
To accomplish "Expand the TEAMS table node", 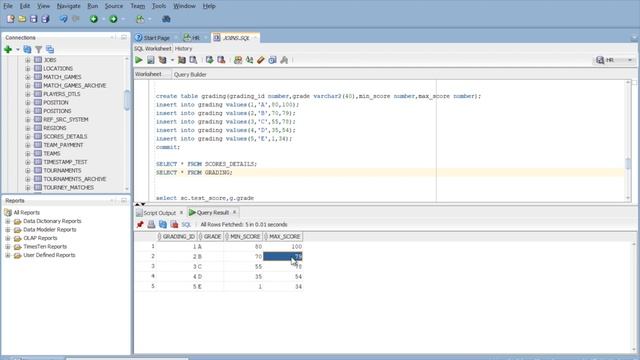I will 28,153.
